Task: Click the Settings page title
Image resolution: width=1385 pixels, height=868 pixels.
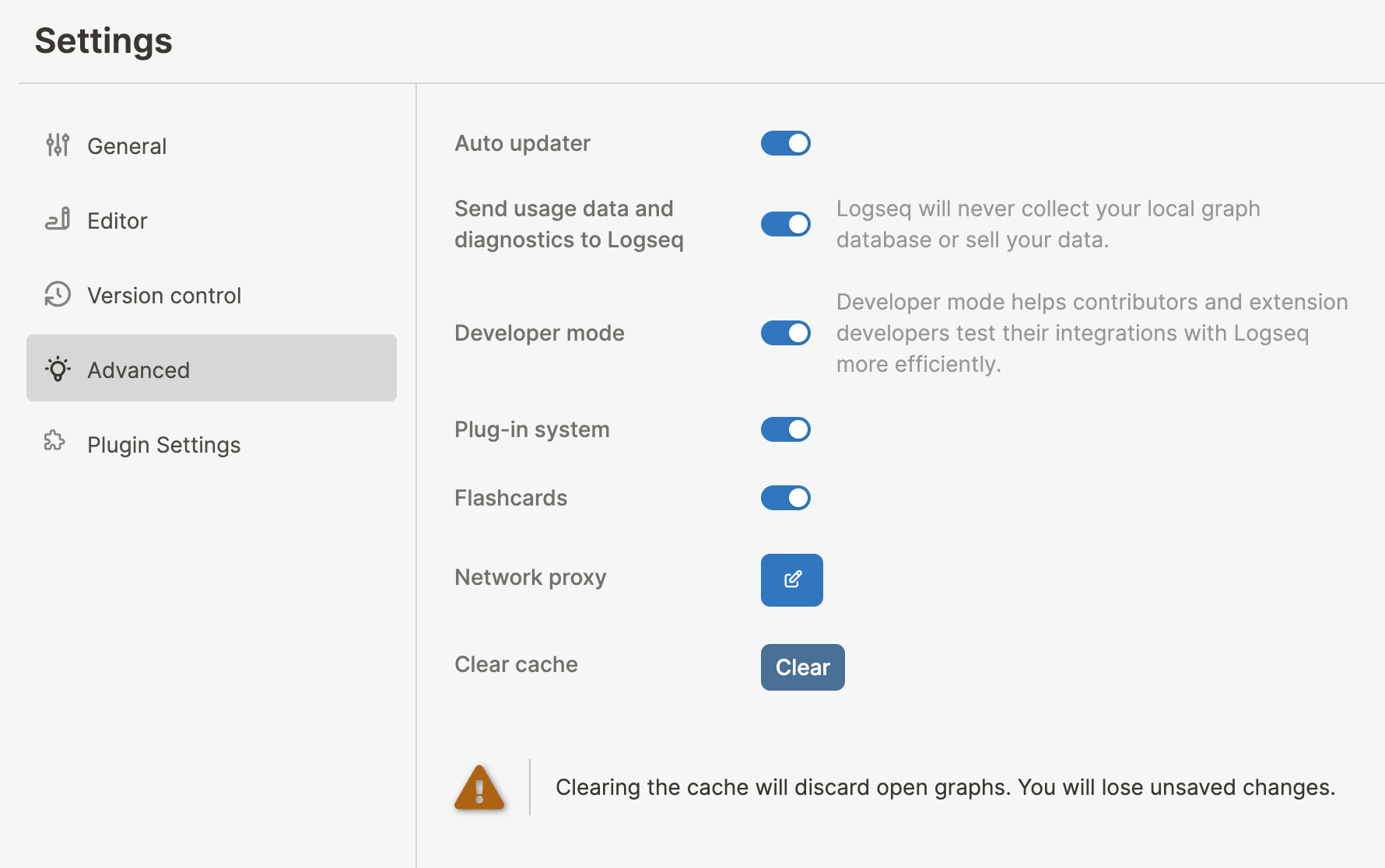Action: (x=103, y=40)
